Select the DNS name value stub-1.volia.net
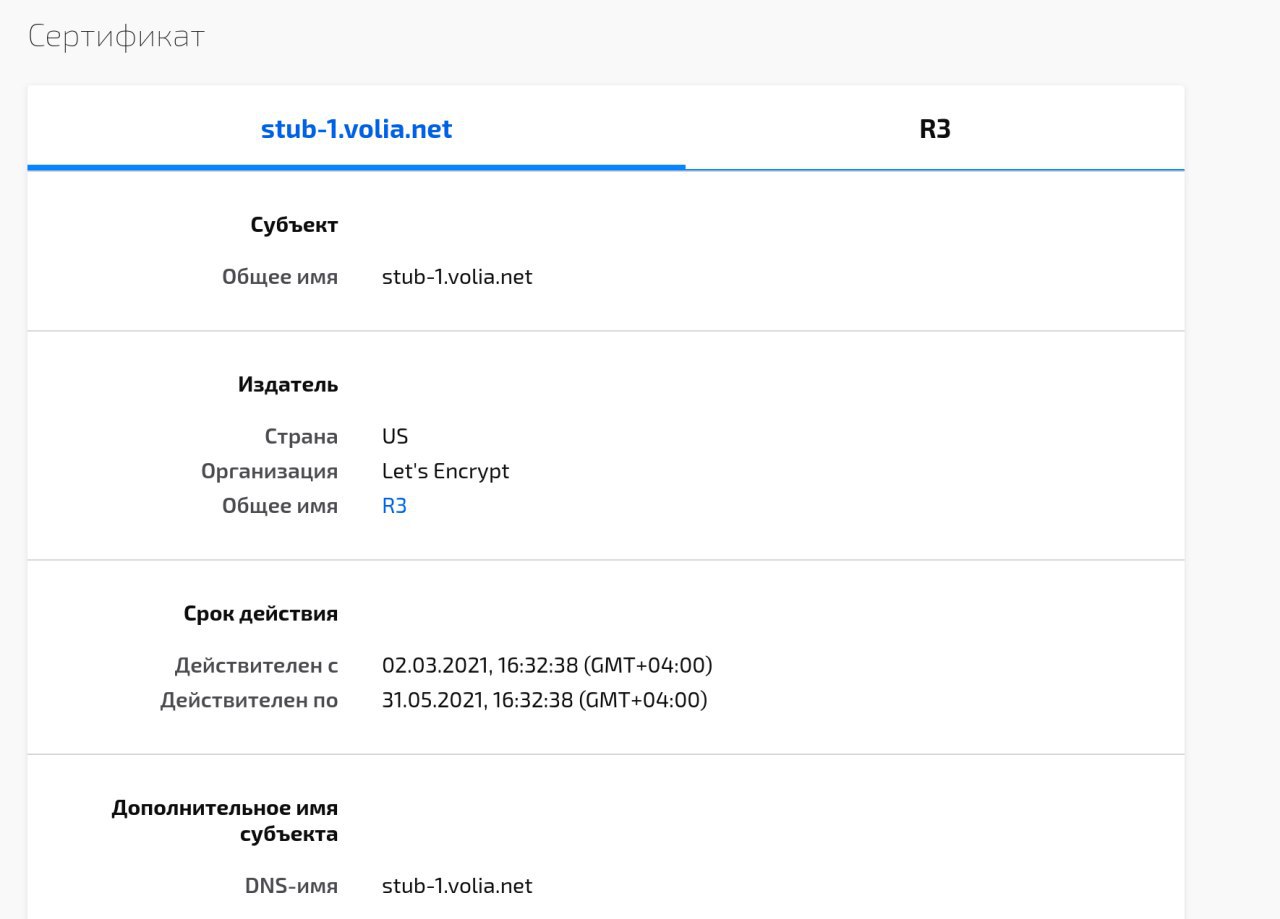Screen dimensions: 1280x919 point(457,886)
